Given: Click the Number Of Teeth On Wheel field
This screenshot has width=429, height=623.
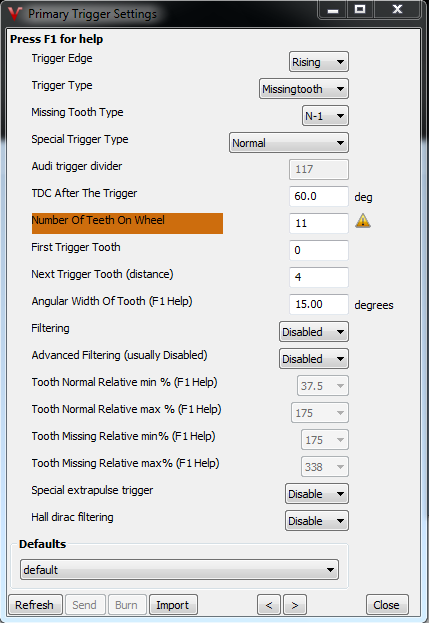Looking at the screenshot, I should (x=319, y=223).
